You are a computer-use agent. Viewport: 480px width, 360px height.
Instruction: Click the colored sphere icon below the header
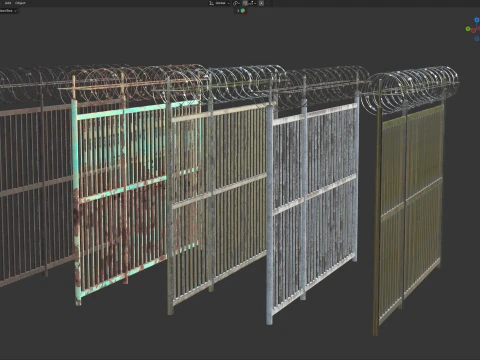tap(243, 11)
